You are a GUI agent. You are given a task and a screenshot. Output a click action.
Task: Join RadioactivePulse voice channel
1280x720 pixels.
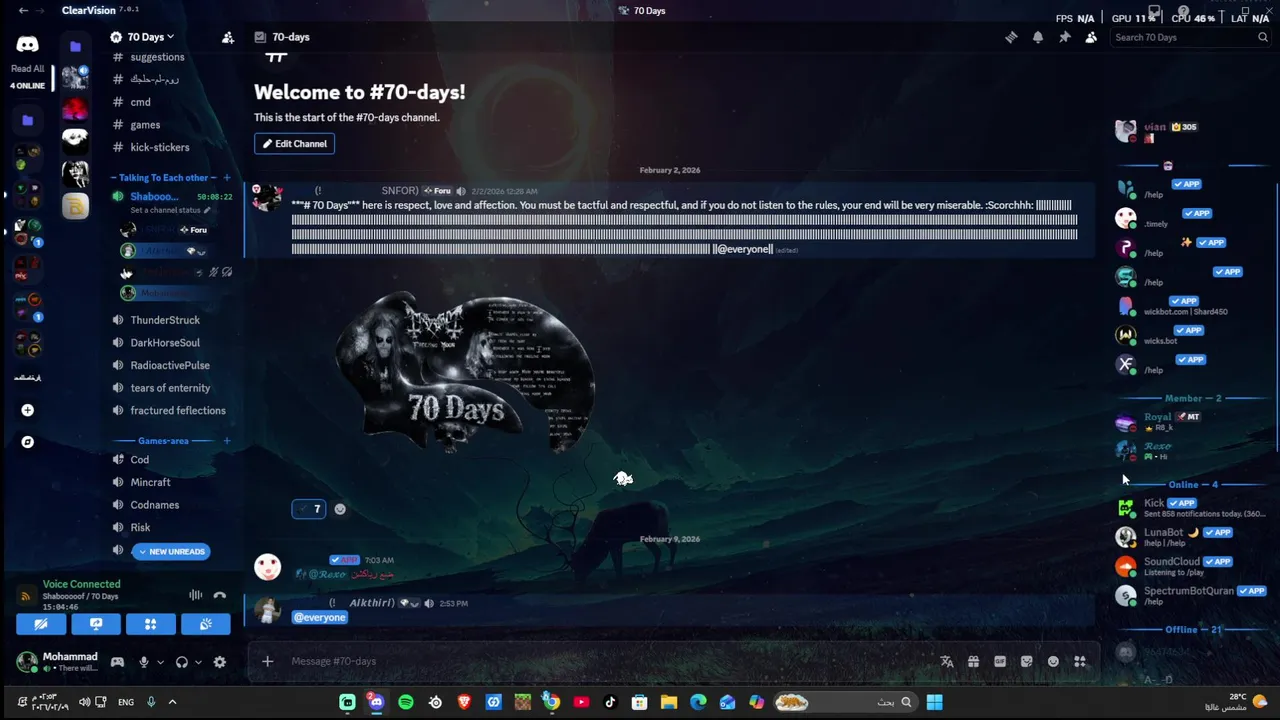[x=170, y=365]
